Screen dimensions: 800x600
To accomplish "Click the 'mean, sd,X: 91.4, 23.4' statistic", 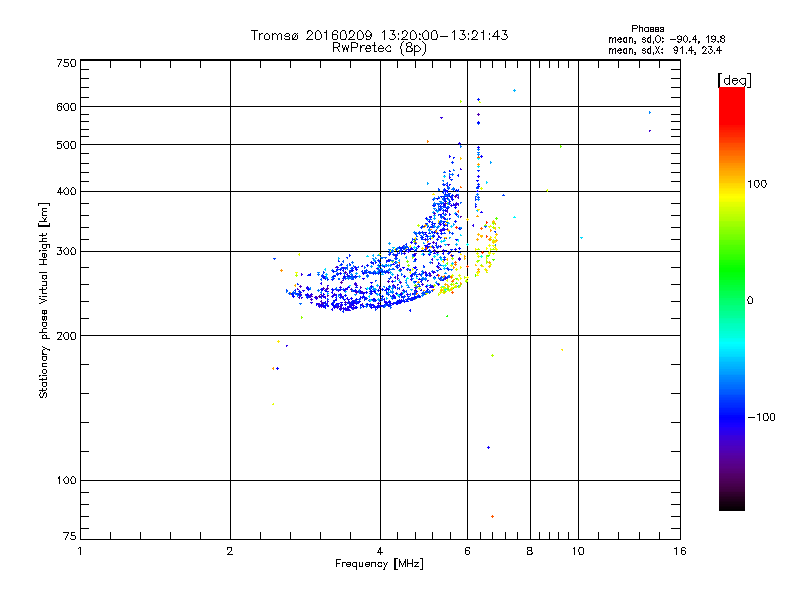I will (665, 50).
